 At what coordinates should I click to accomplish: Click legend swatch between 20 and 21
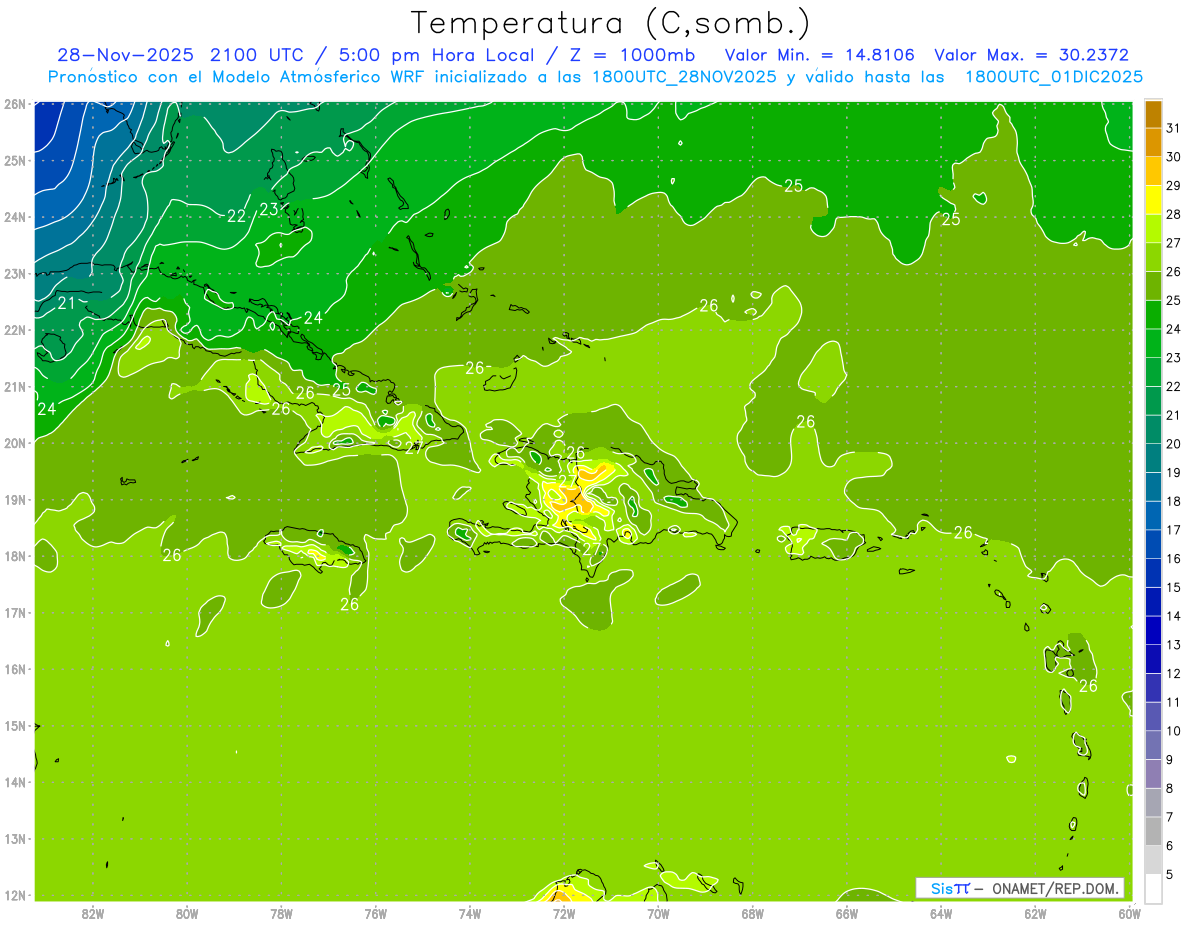[1153, 429]
